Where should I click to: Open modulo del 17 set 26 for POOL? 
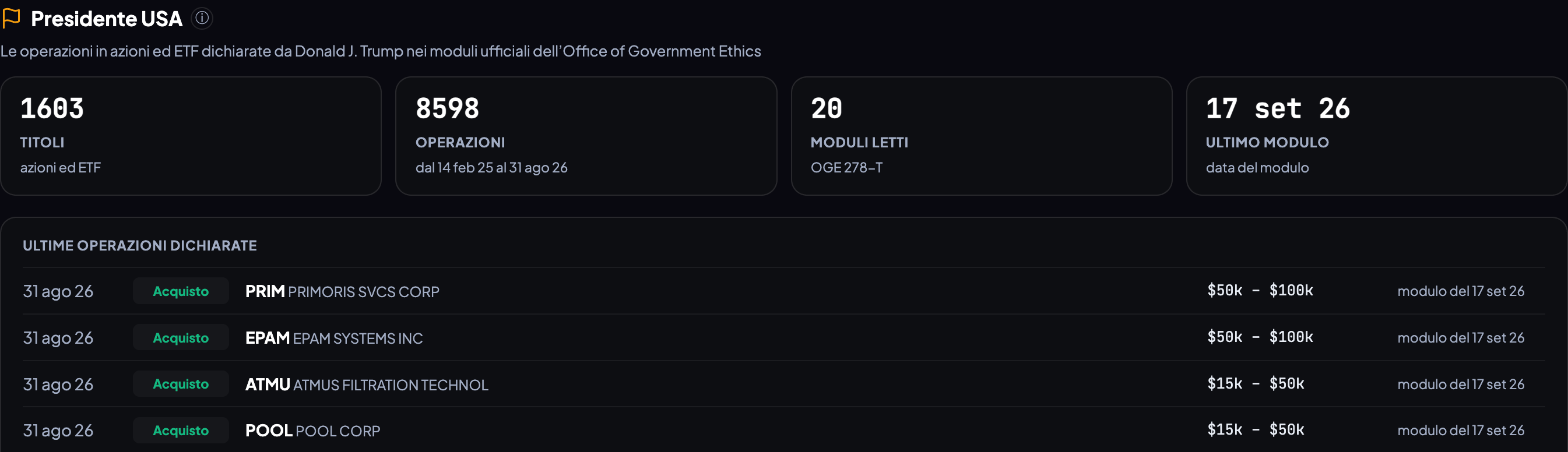[x=1461, y=430]
